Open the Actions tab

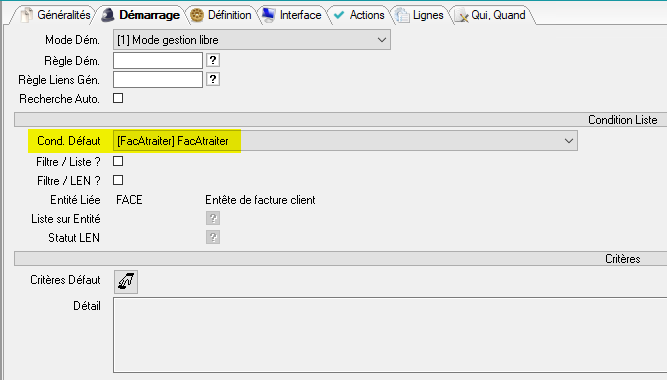click(x=359, y=15)
